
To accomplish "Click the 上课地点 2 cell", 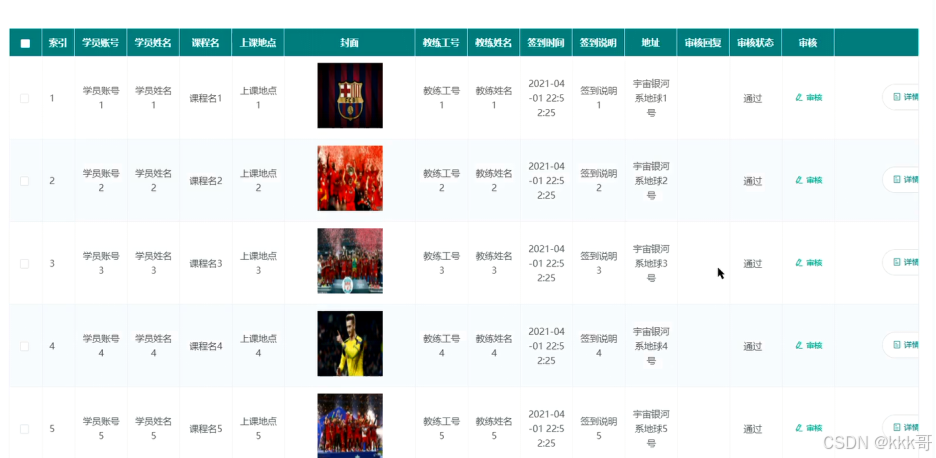I will coord(258,180).
